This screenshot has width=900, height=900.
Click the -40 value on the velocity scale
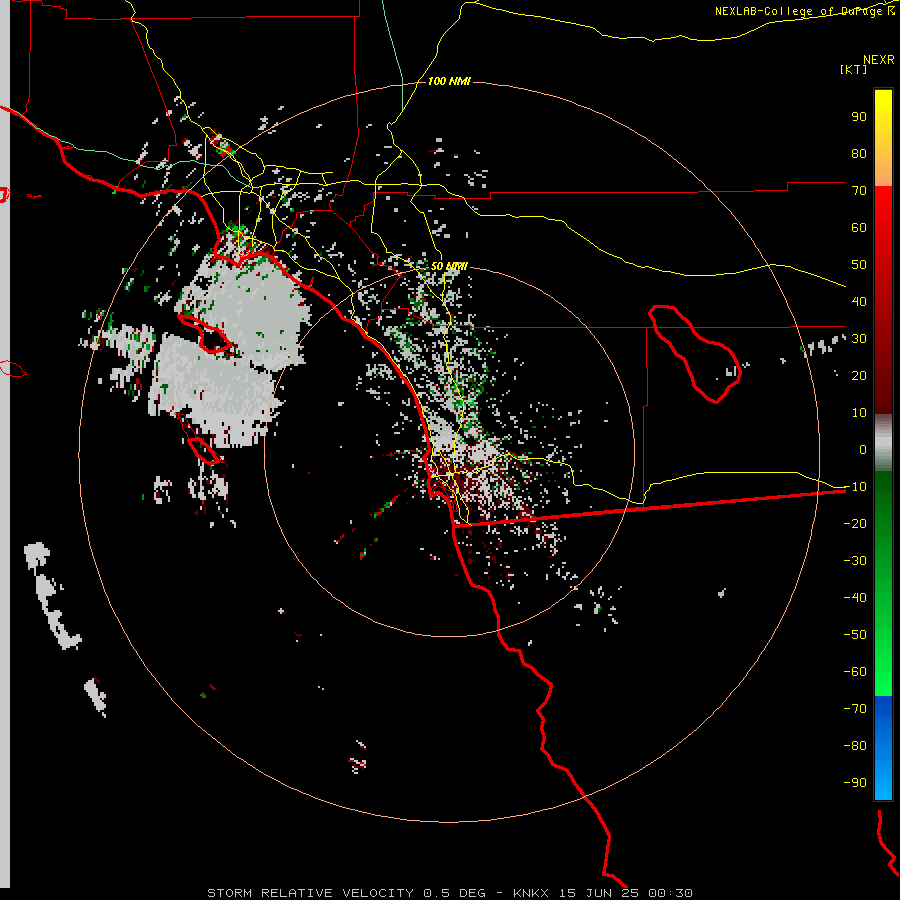(855, 598)
